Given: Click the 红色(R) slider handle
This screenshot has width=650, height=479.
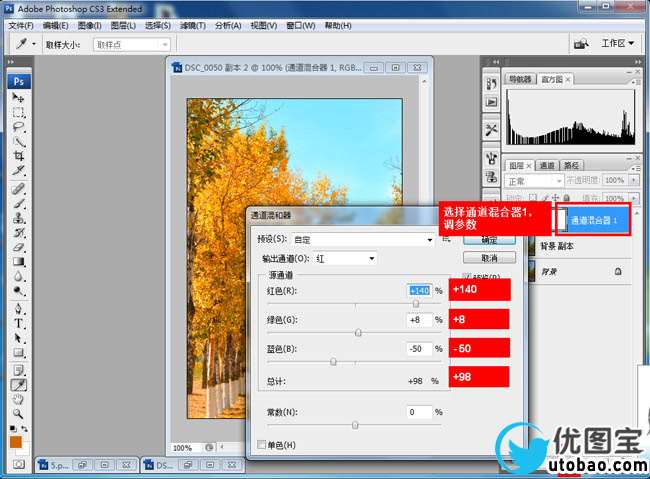Looking at the screenshot, I should pos(416,304).
